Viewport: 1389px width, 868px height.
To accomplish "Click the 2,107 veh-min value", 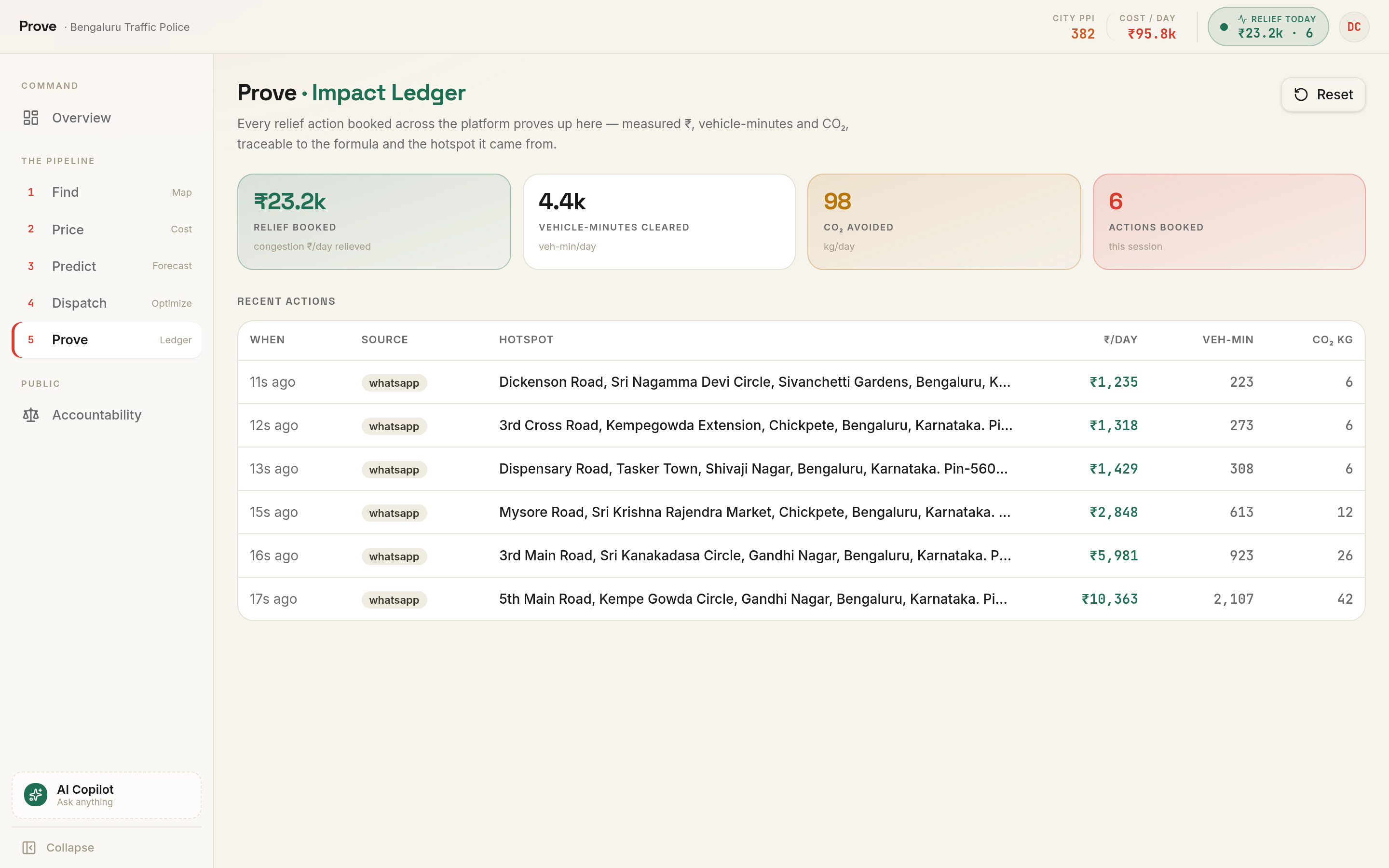I will pyautogui.click(x=1233, y=599).
